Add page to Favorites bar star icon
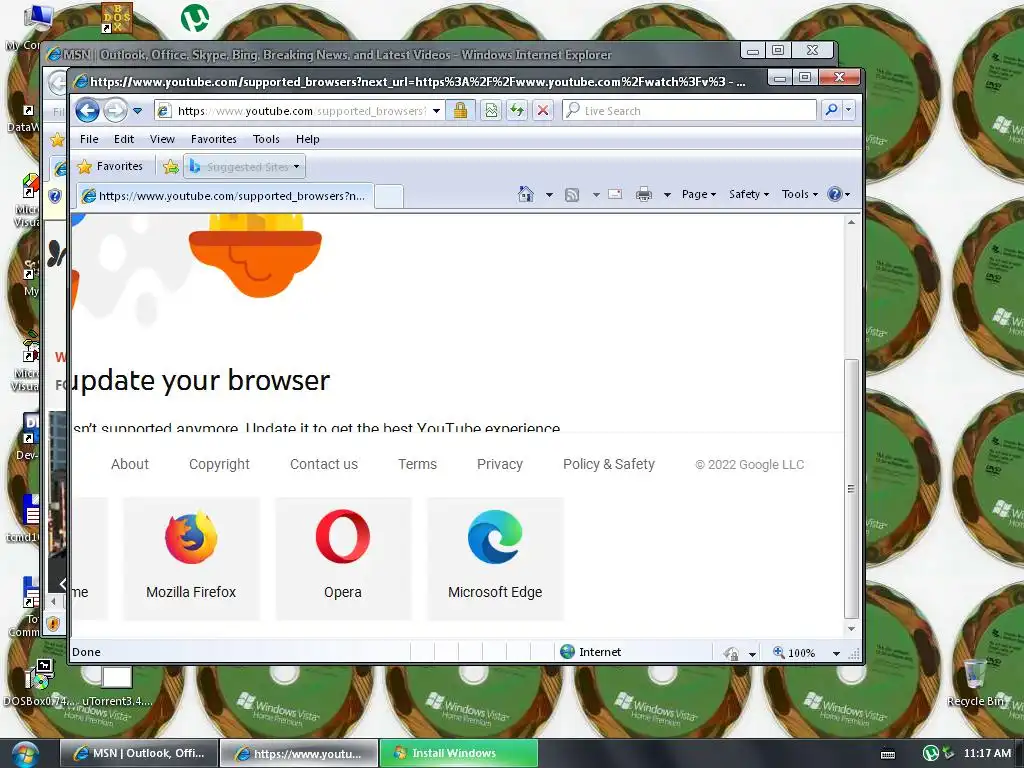Screen dimensions: 1024x768 coord(170,167)
